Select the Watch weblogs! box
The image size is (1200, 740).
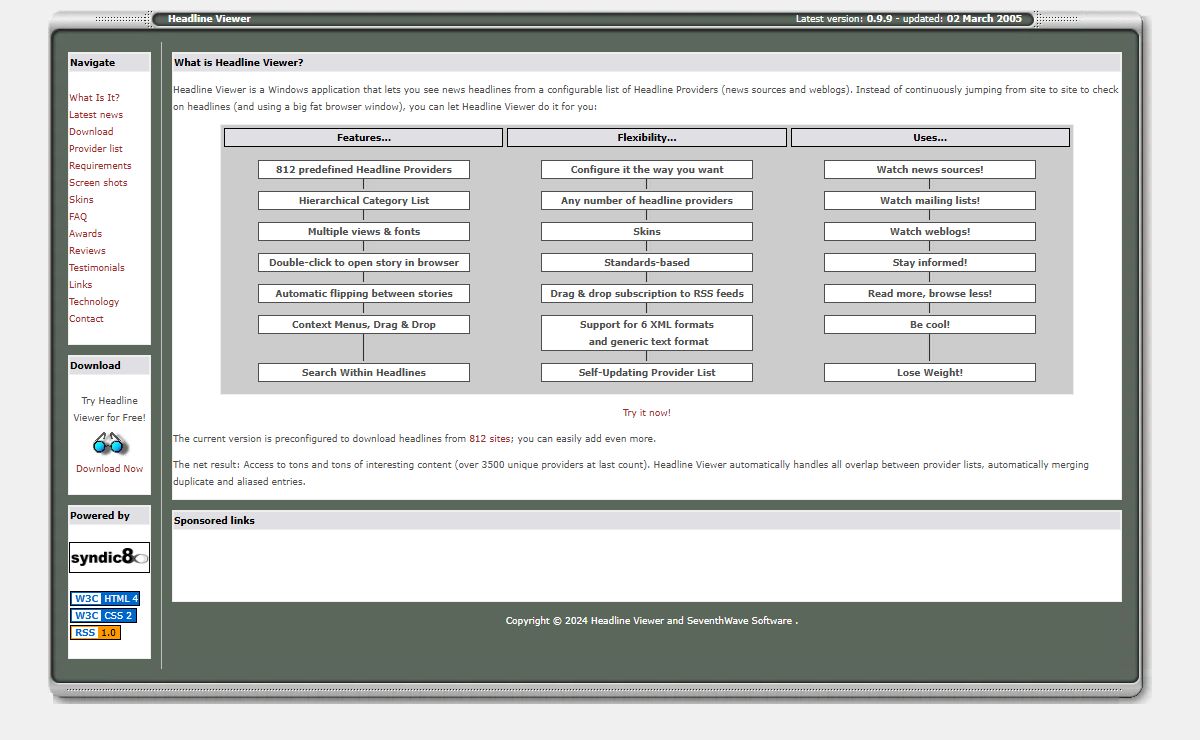tap(930, 232)
